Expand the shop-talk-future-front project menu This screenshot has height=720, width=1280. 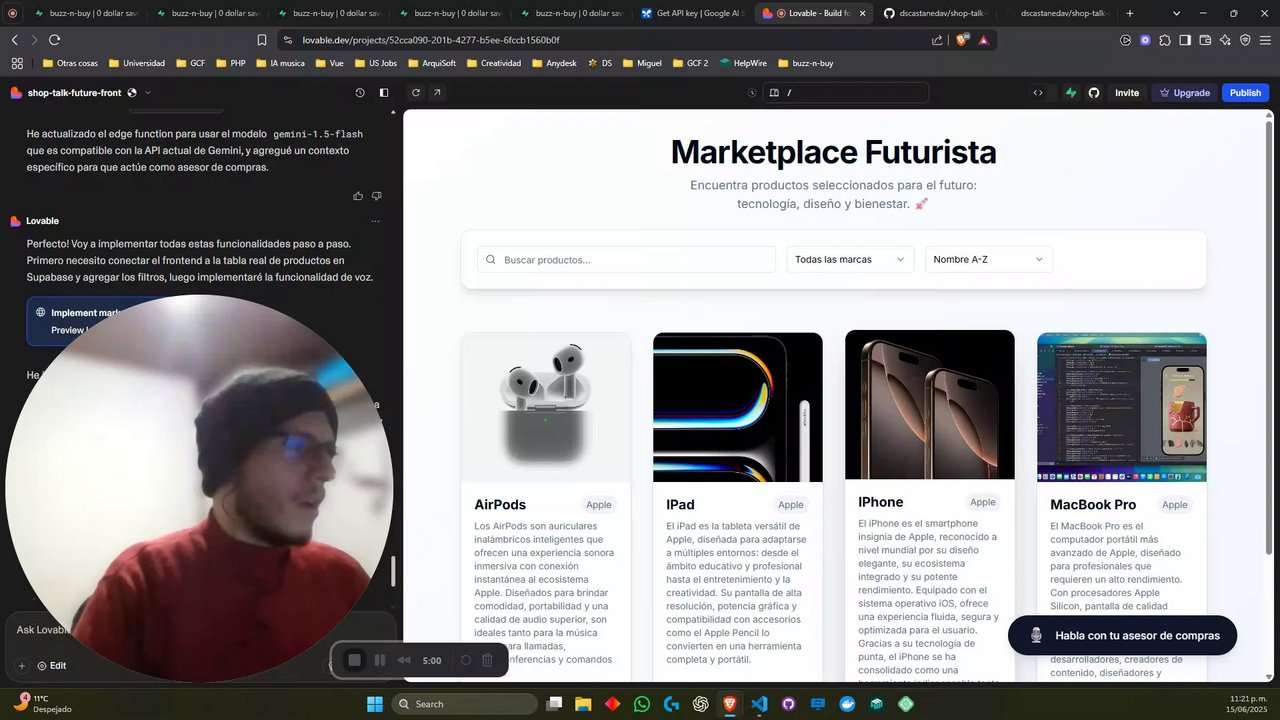click(x=148, y=93)
